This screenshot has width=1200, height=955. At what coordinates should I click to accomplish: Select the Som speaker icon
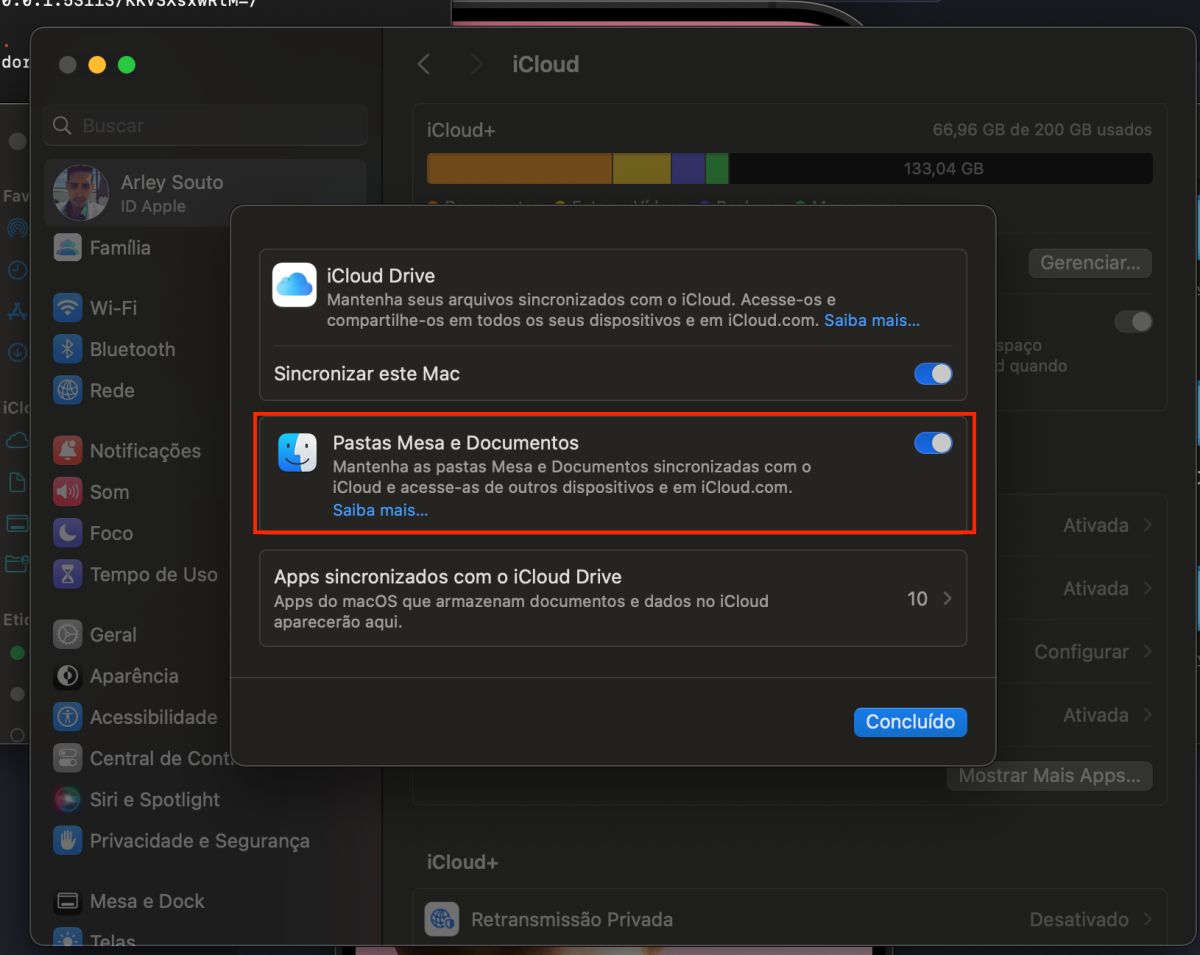click(67, 492)
